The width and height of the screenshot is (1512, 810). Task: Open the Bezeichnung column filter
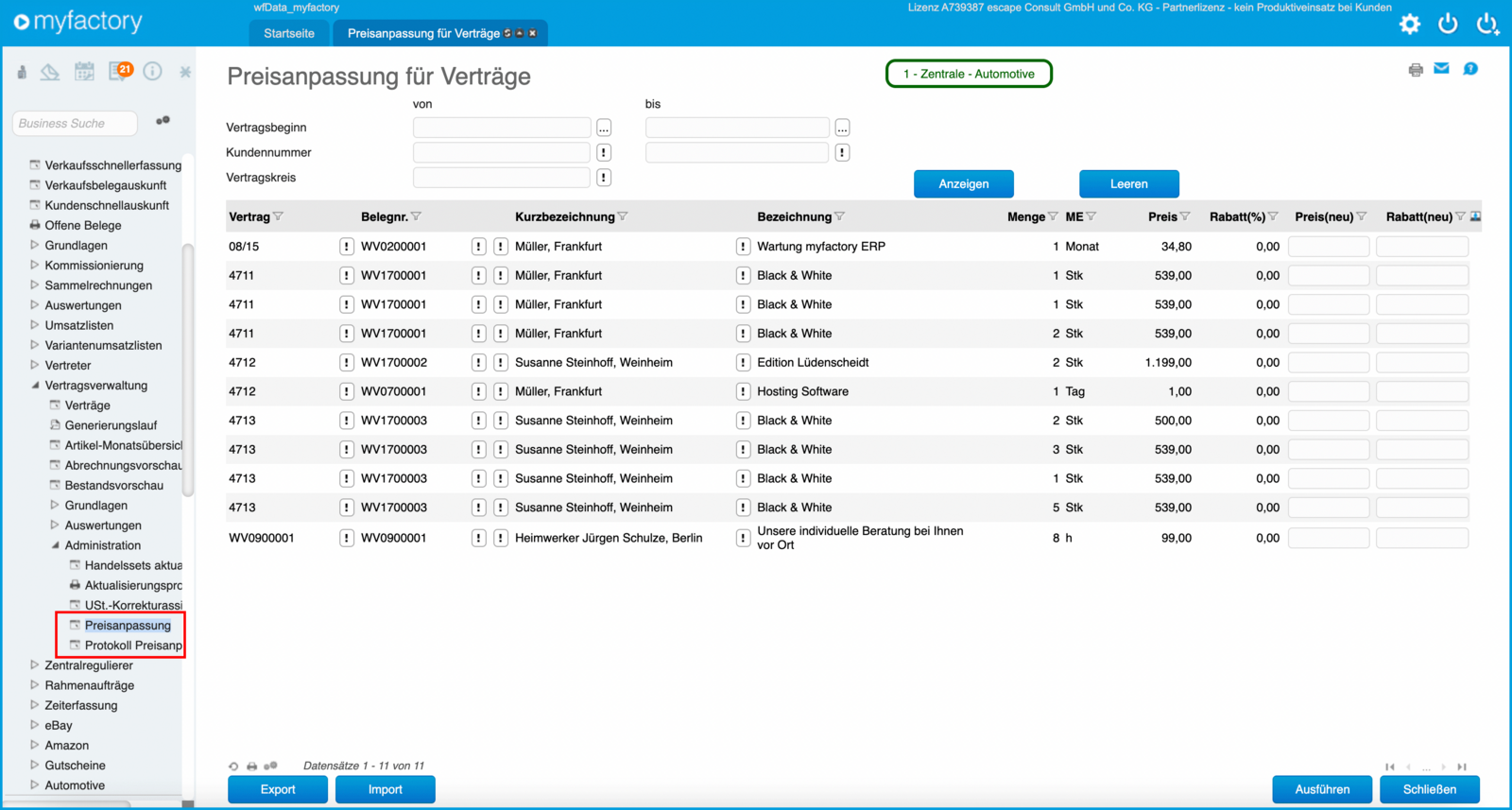[x=839, y=217]
